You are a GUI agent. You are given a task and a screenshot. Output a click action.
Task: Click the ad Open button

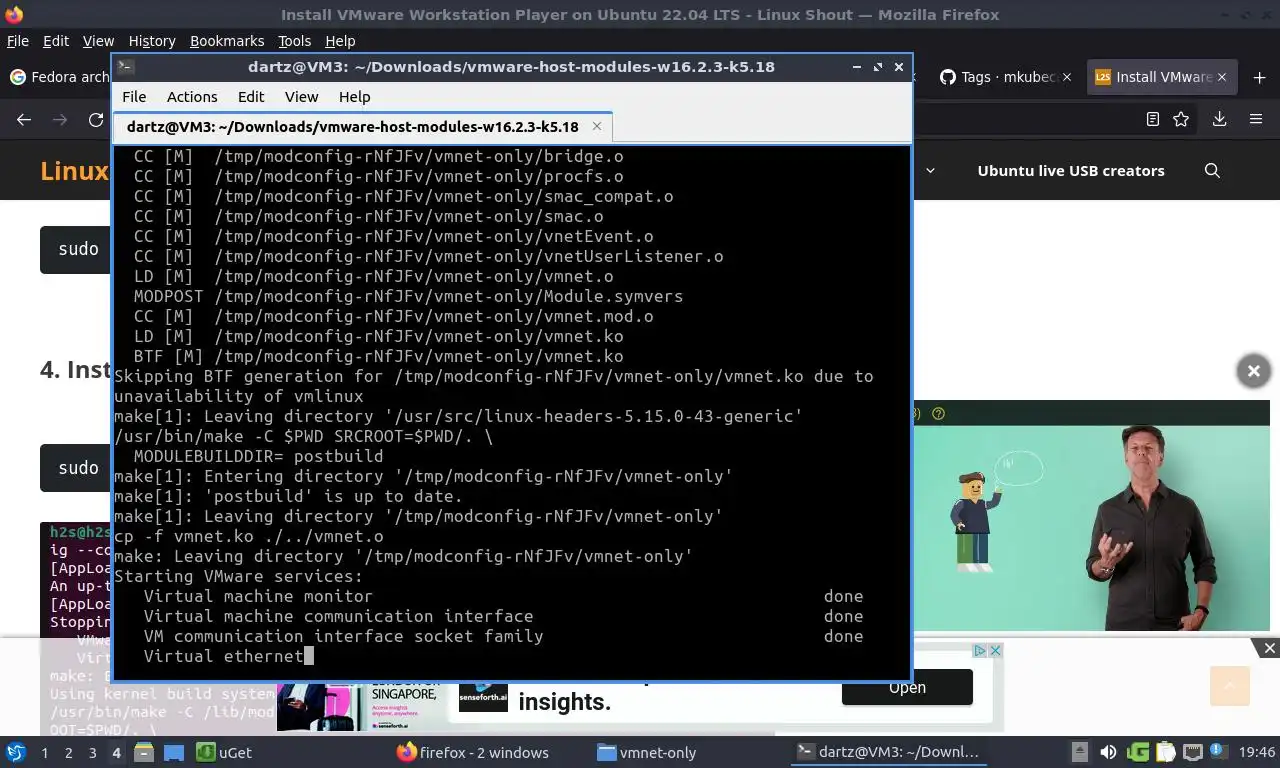click(907, 687)
